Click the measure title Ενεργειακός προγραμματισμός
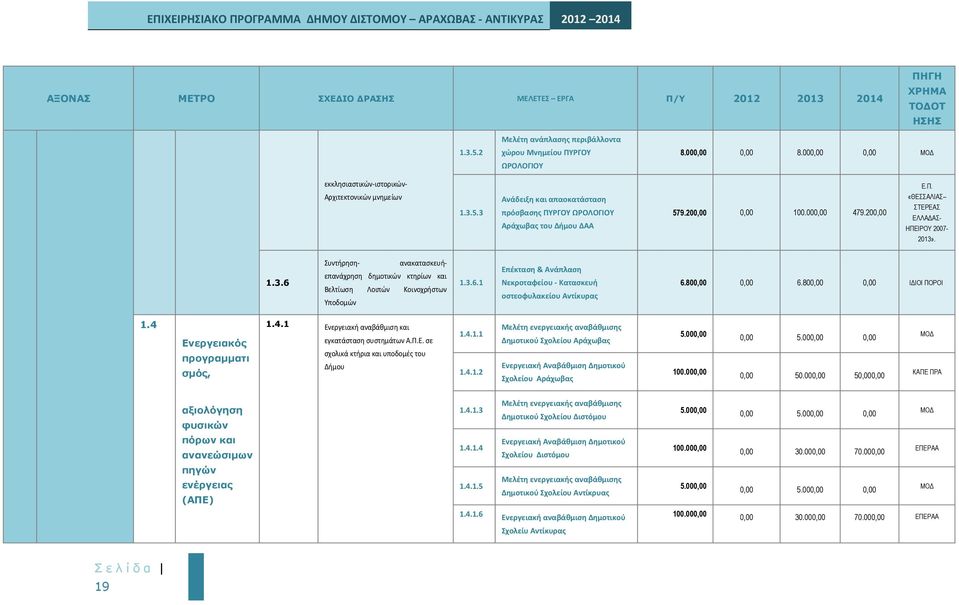Viewport: 959px width, 605px height. pos(215,358)
